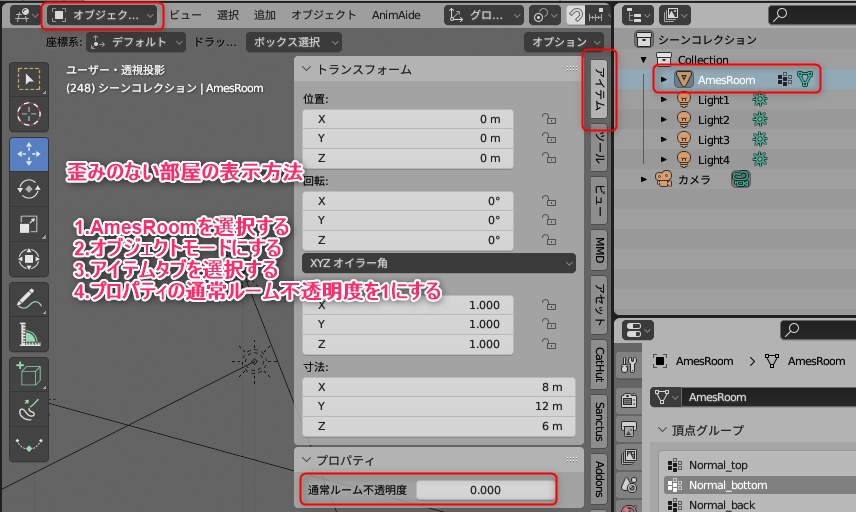The width and height of the screenshot is (856, 512).
Task: Click Light3 light data icon in outliner
Action: pos(760,140)
